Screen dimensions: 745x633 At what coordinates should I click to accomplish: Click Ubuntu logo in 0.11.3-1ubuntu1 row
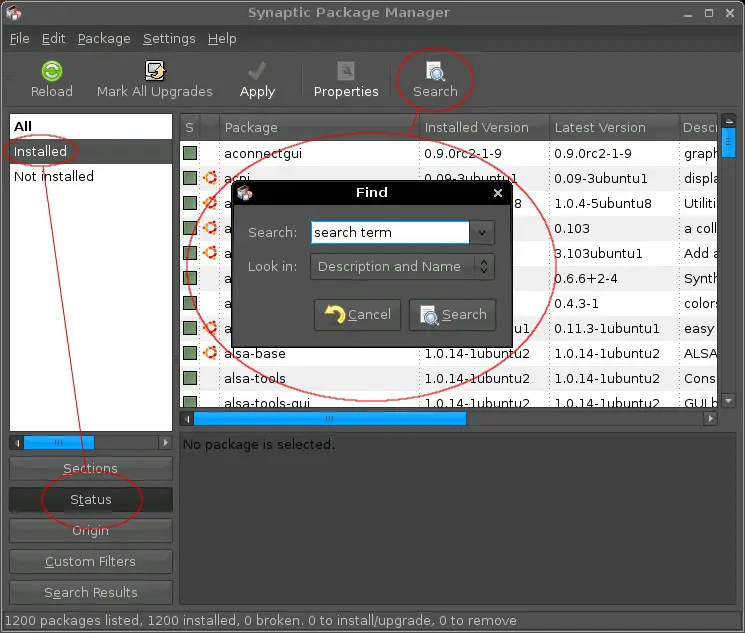(210, 328)
